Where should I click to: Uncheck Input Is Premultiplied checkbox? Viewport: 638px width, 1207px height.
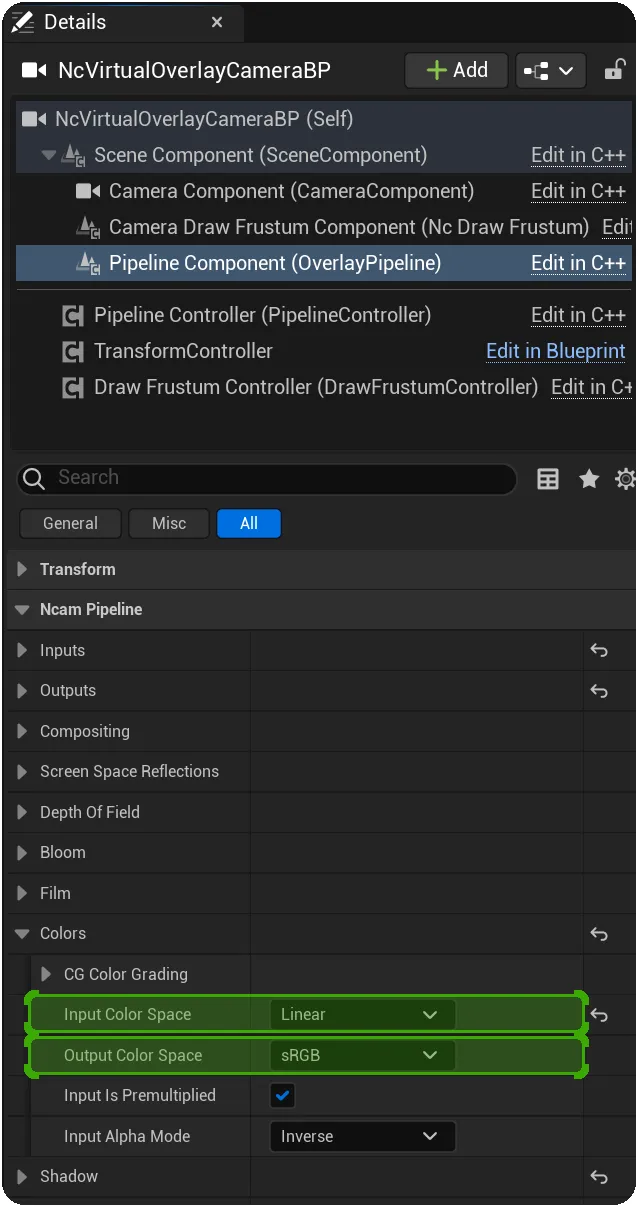pyautogui.click(x=283, y=1096)
